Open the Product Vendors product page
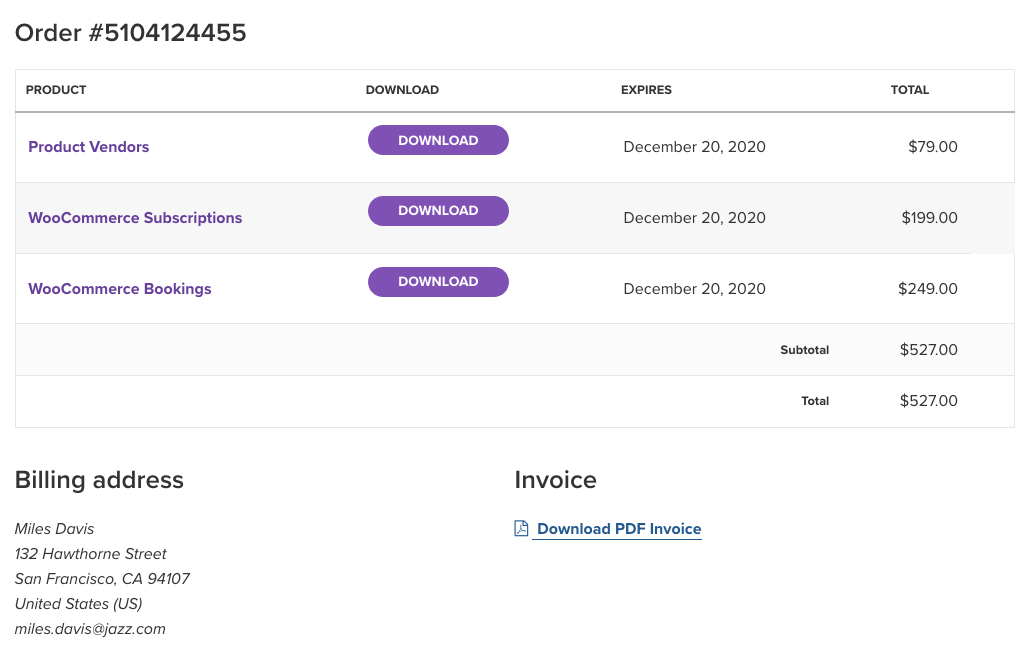This screenshot has width=1032, height=659. (x=88, y=147)
